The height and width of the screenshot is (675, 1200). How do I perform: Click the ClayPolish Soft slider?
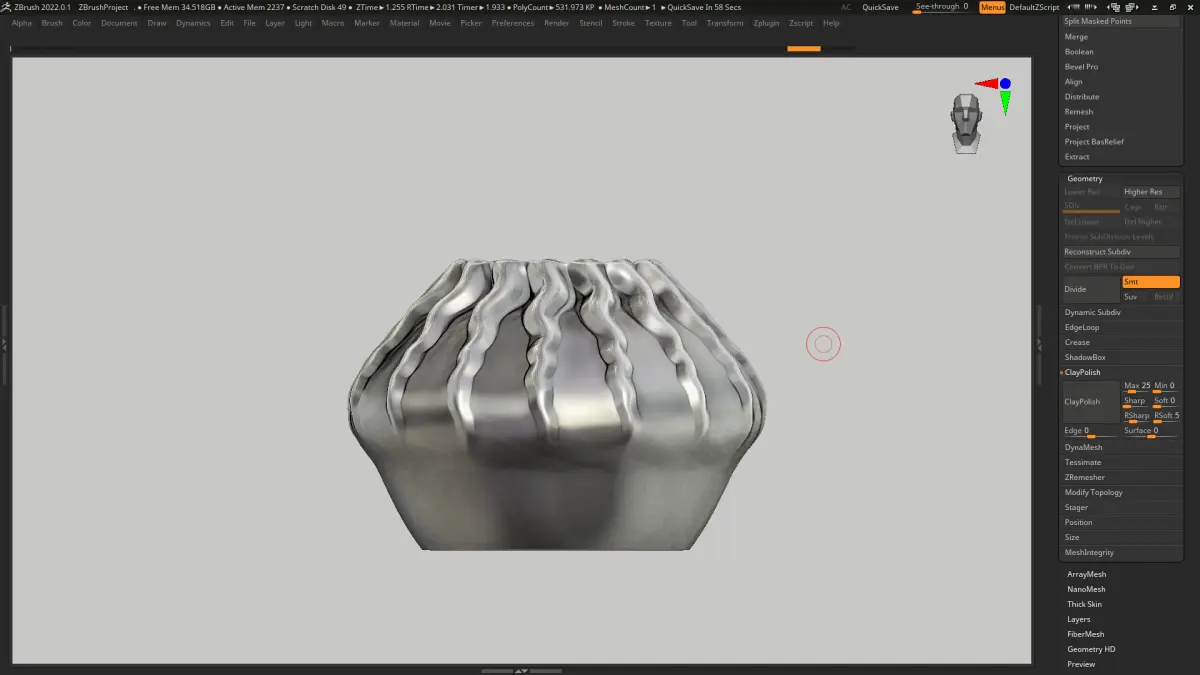click(x=1166, y=402)
